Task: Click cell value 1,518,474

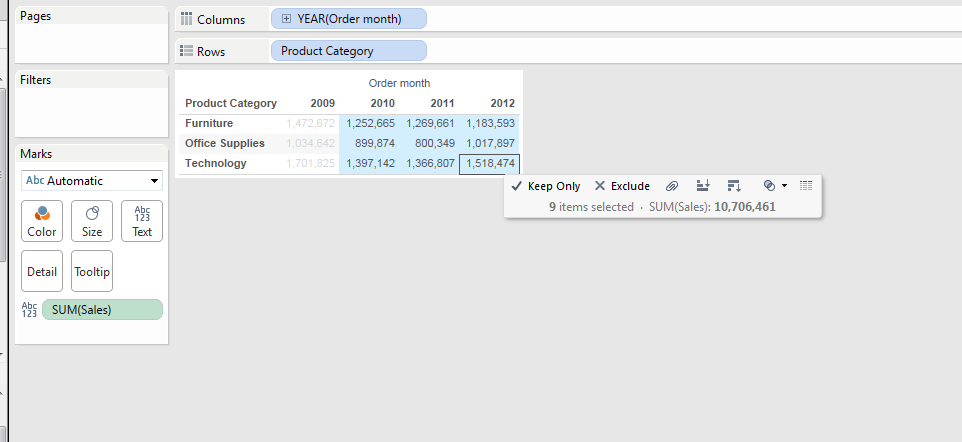Action: [490, 164]
